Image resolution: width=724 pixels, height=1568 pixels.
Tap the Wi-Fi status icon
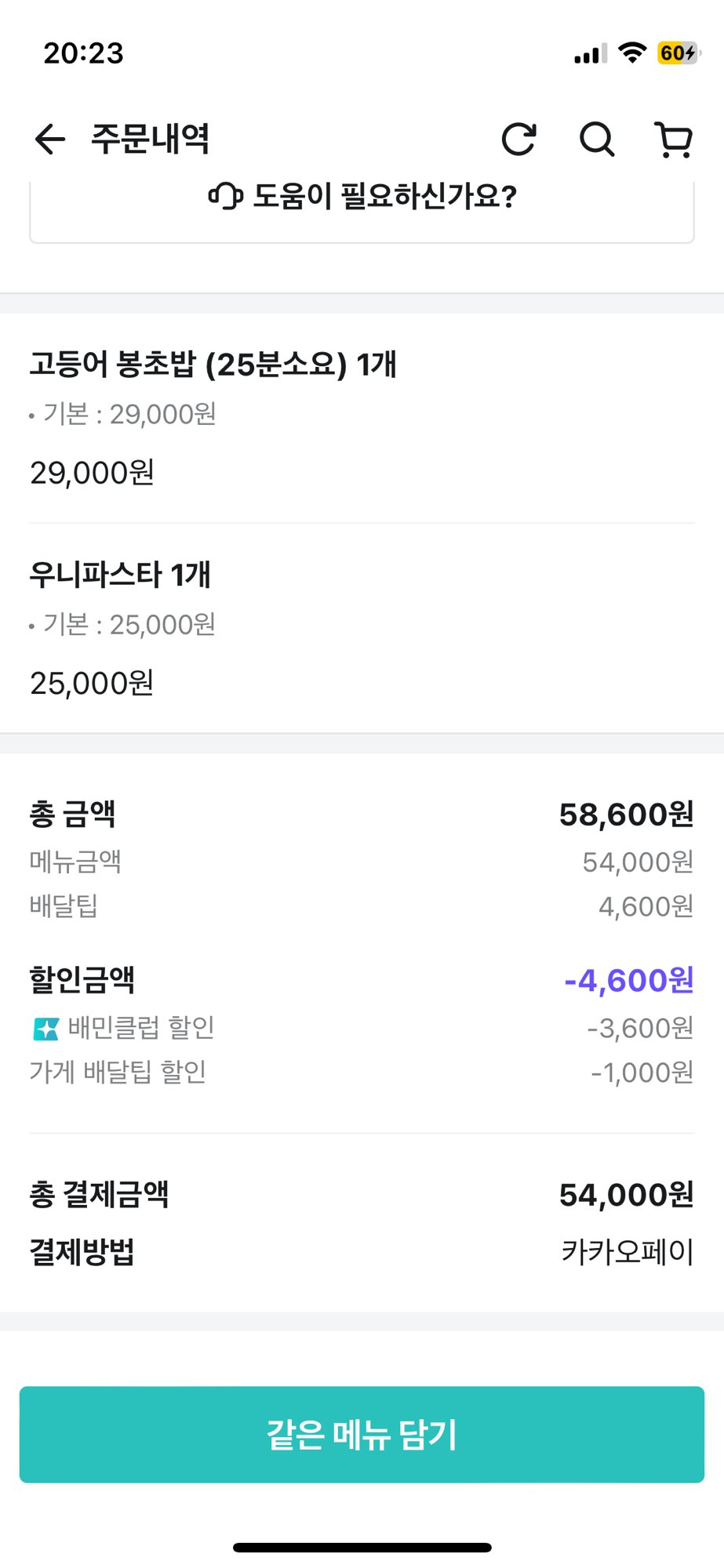[x=632, y=53]
